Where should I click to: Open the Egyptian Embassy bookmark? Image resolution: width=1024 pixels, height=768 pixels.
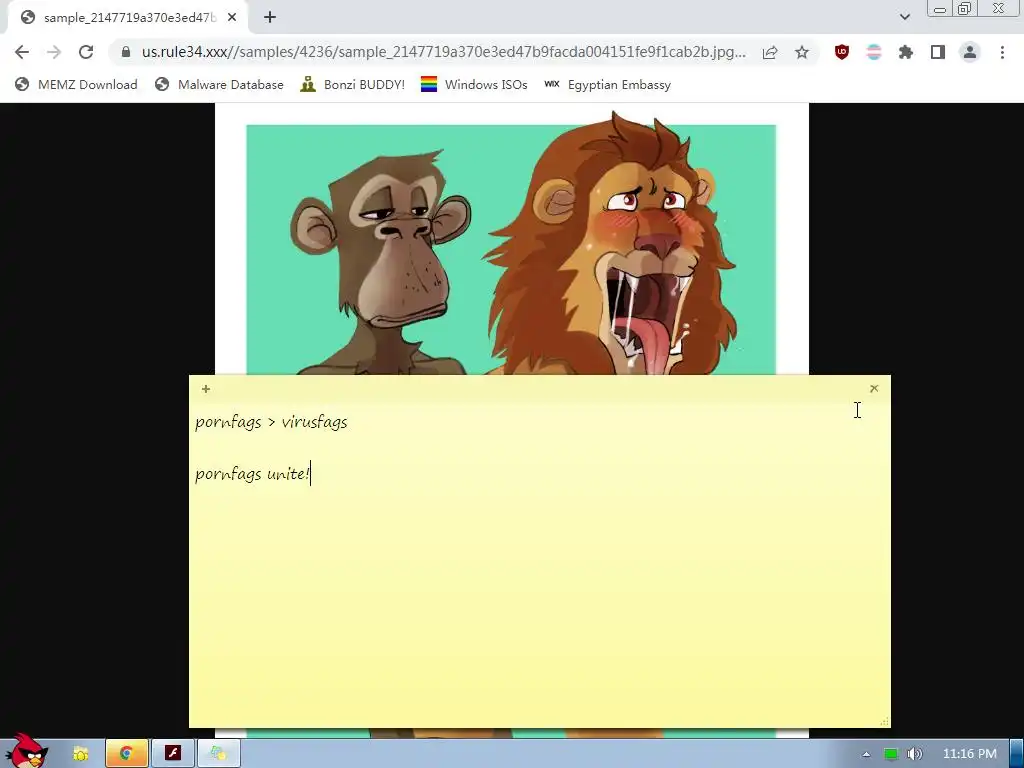coord(607,84)
